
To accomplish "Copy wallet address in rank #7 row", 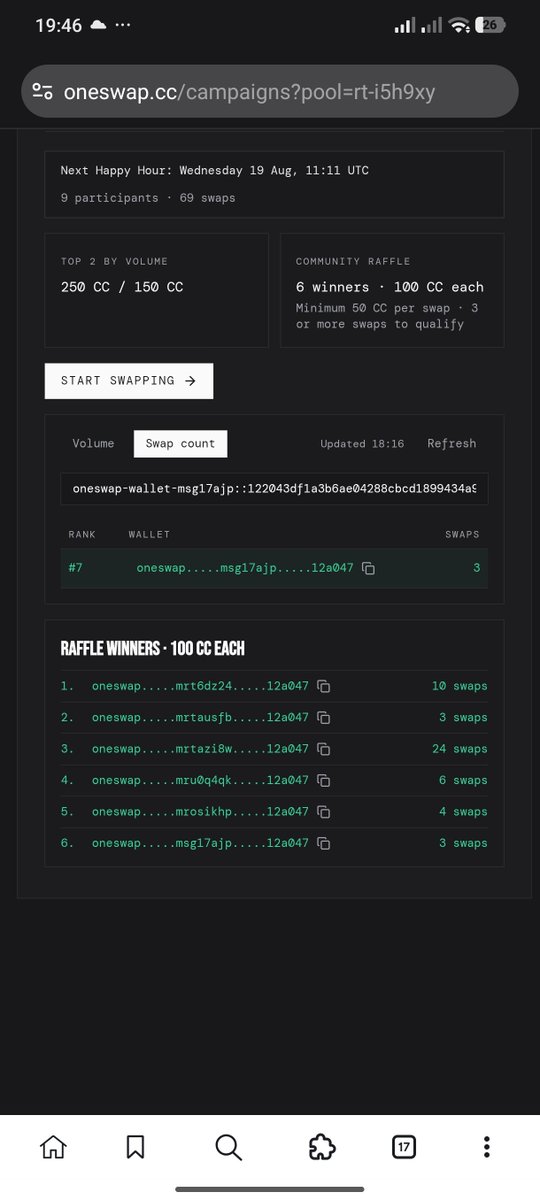I will (368, 568).
